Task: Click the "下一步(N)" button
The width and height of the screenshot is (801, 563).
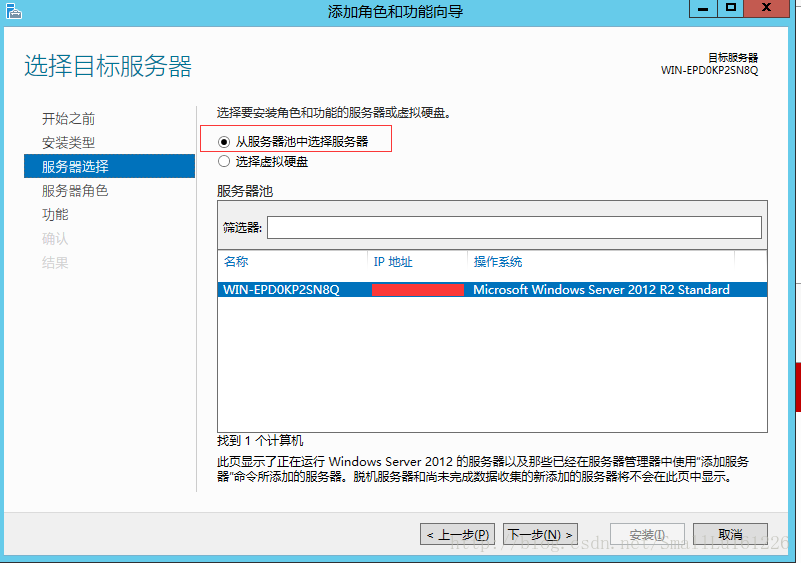Action: 540,534
